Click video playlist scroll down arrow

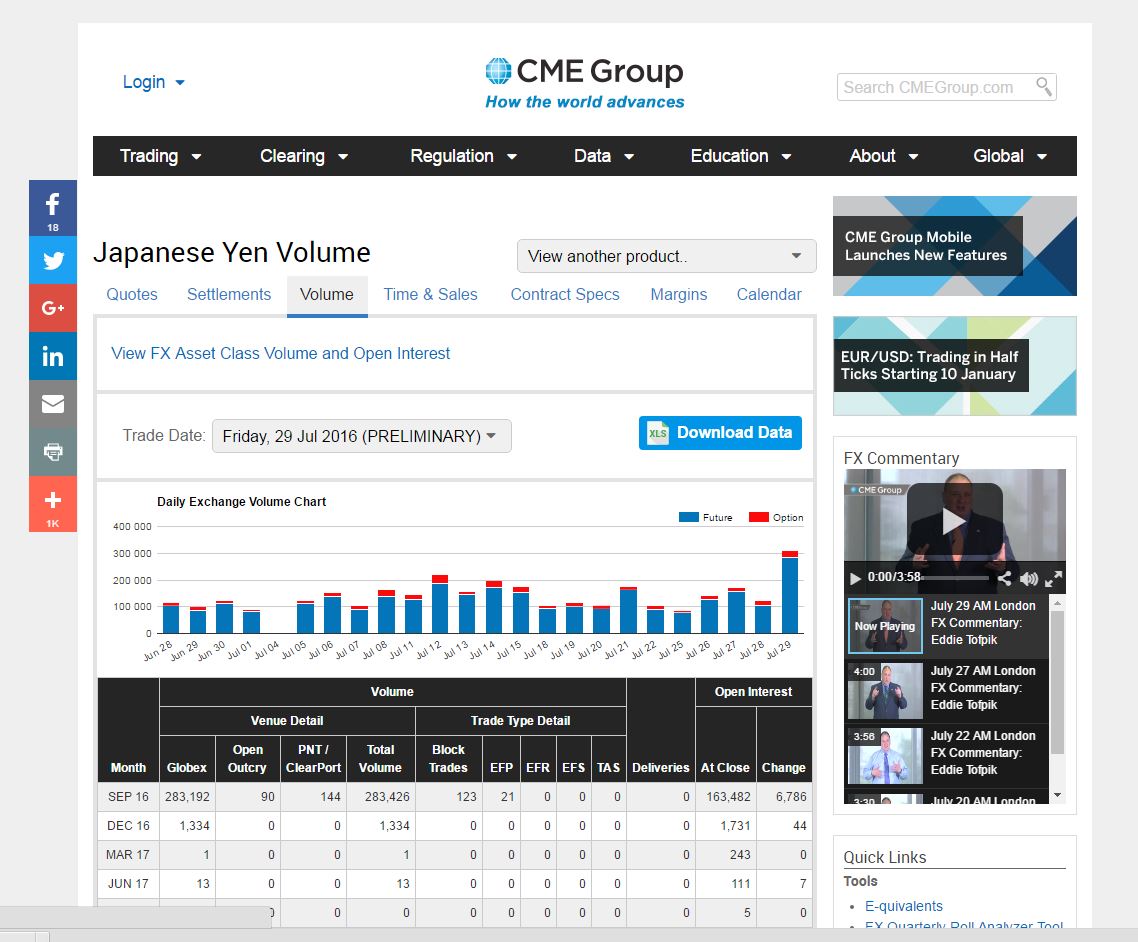tap(1057, 795)
